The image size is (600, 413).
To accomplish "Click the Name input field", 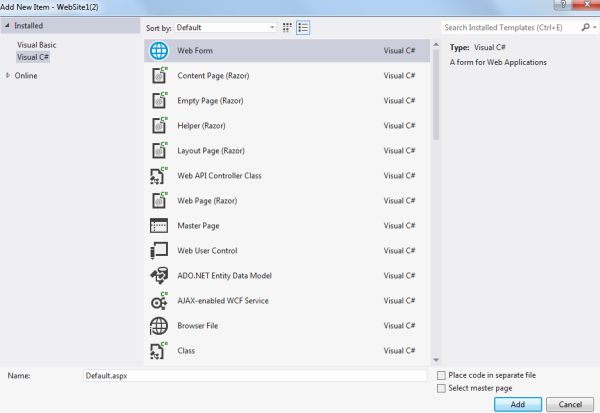I will click(x=255, y=375).
